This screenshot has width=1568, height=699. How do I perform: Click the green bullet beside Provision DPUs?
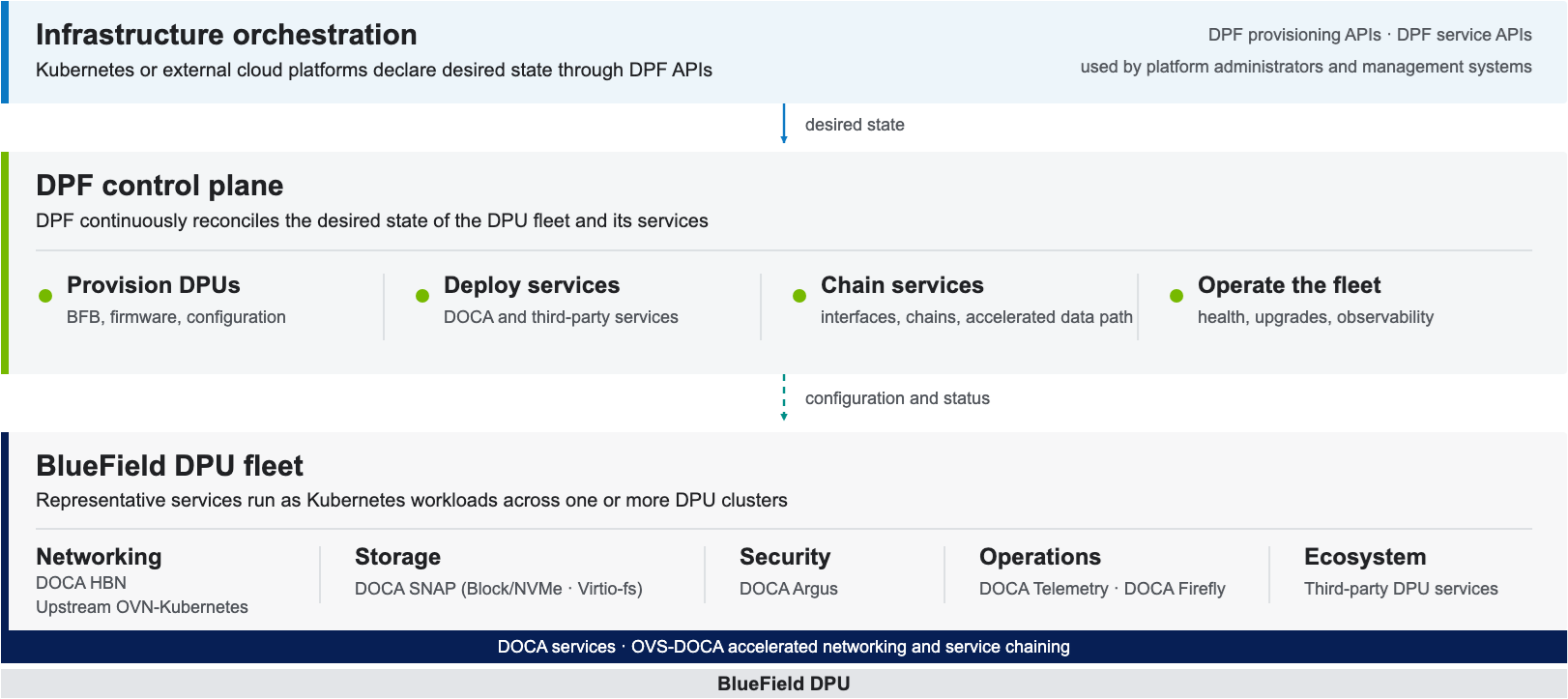(x=45, y=296)
